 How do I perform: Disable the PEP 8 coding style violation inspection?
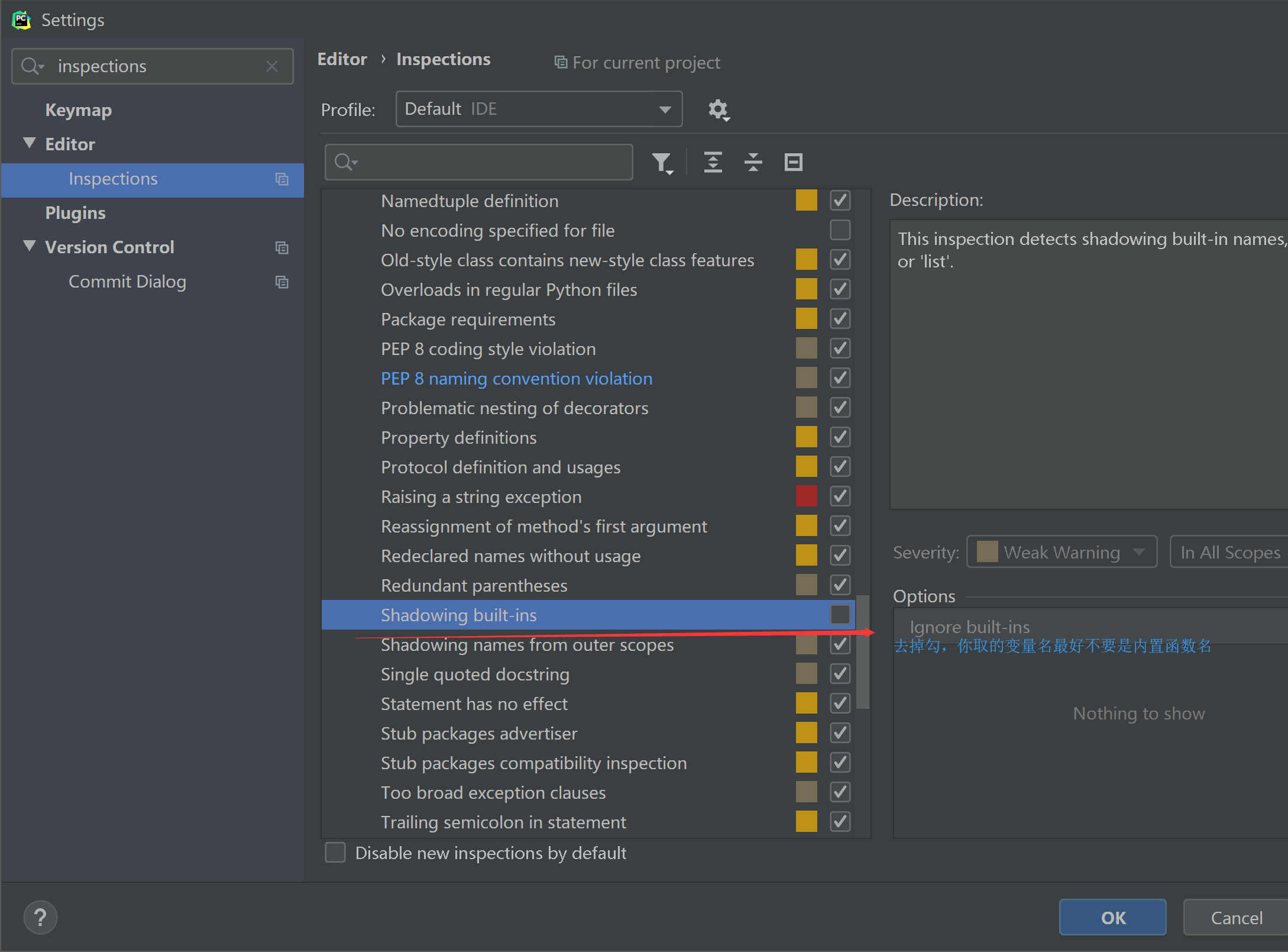840,348
